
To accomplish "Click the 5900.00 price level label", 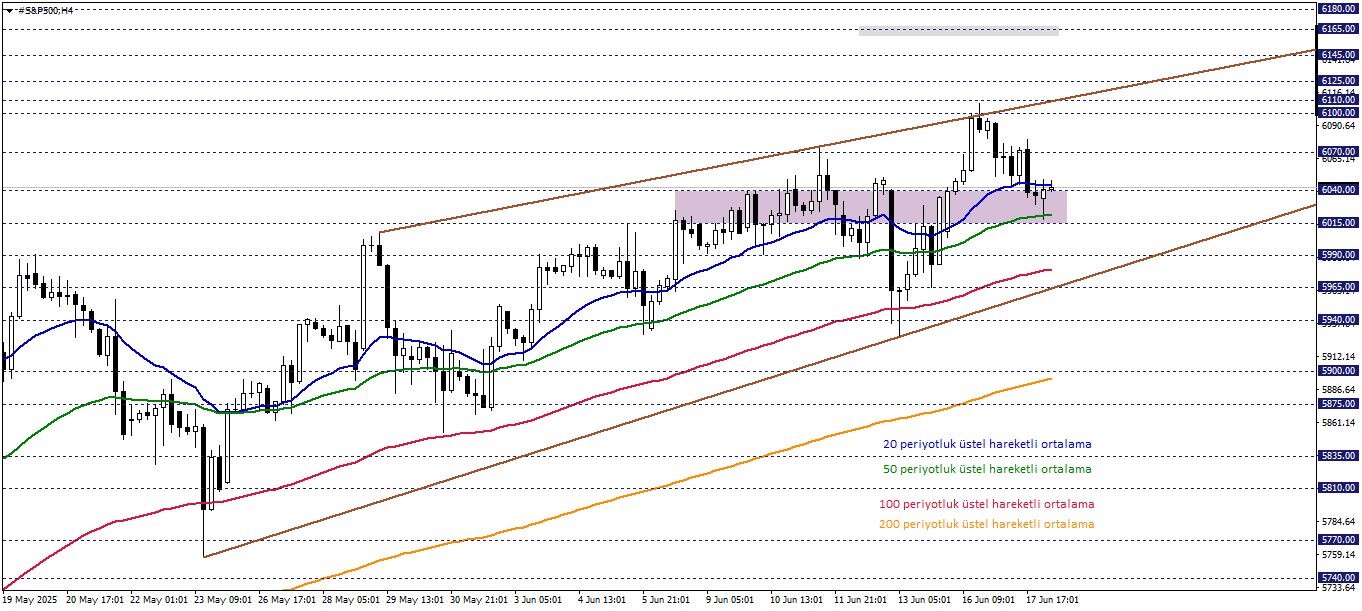I will [1338, 371].
